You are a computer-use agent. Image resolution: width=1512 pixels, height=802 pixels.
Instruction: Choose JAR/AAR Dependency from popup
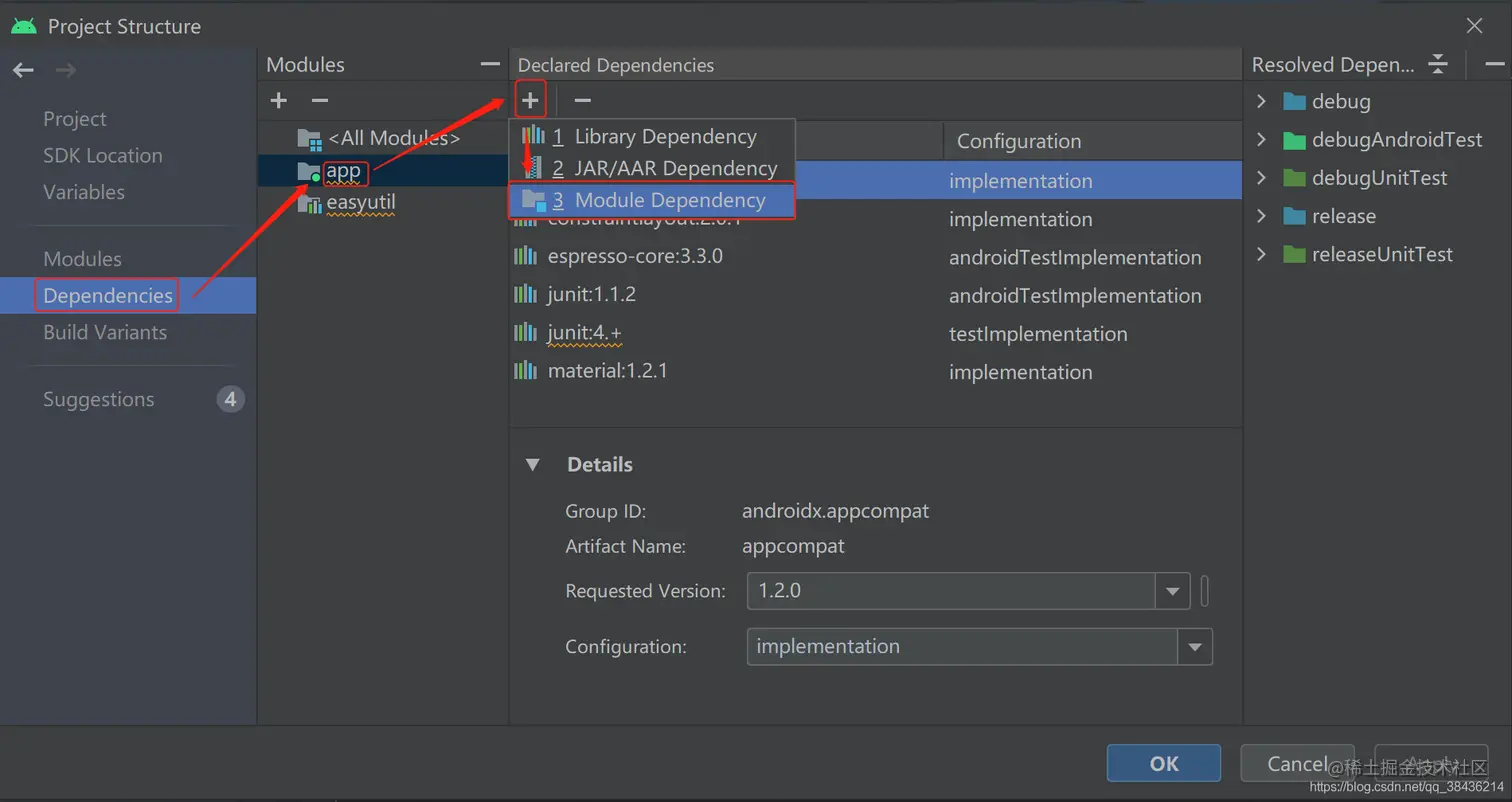pos(652,168)
